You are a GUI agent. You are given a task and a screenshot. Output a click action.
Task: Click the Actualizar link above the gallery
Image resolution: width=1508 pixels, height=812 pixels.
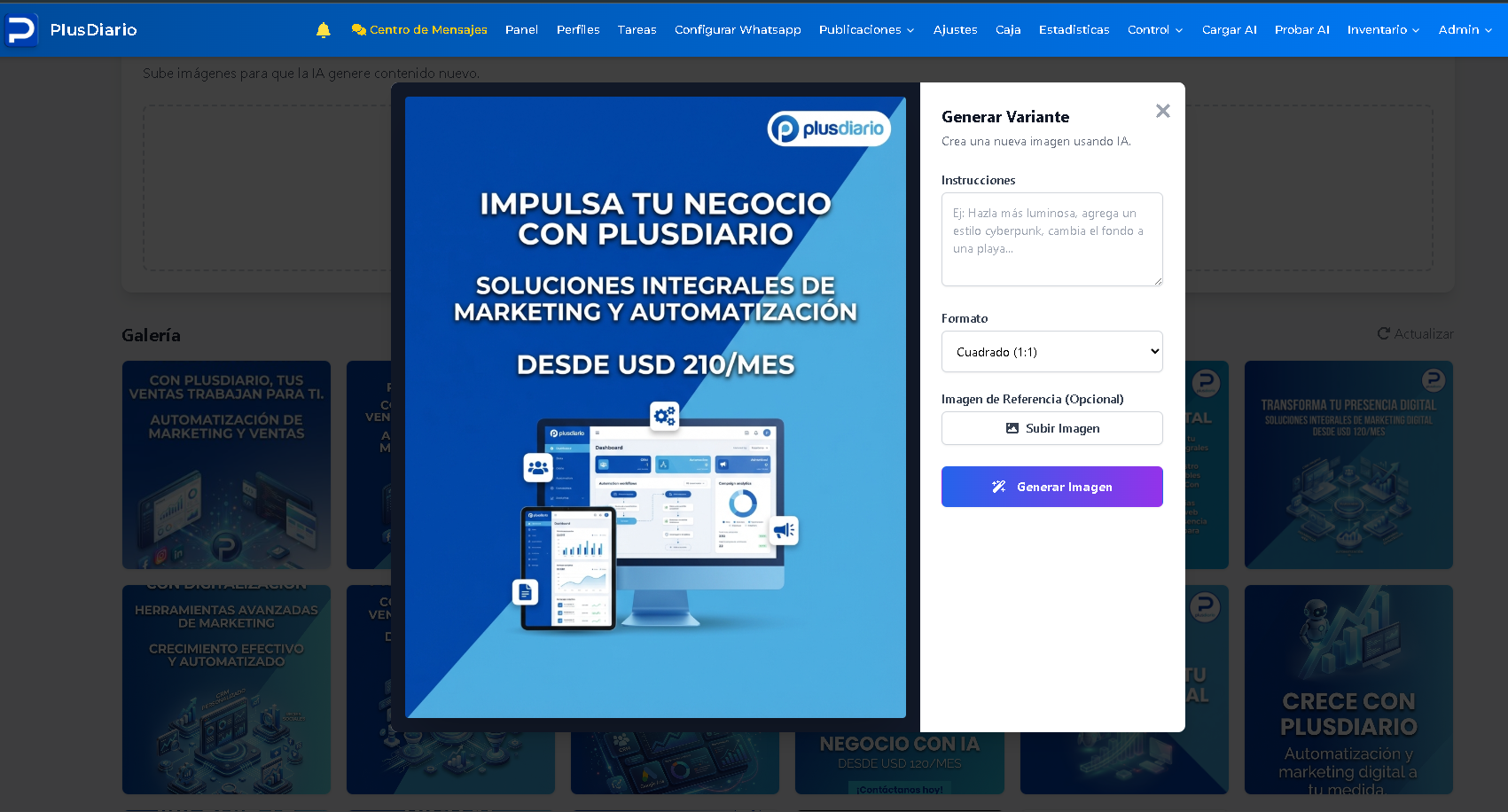pos(1423,333)
